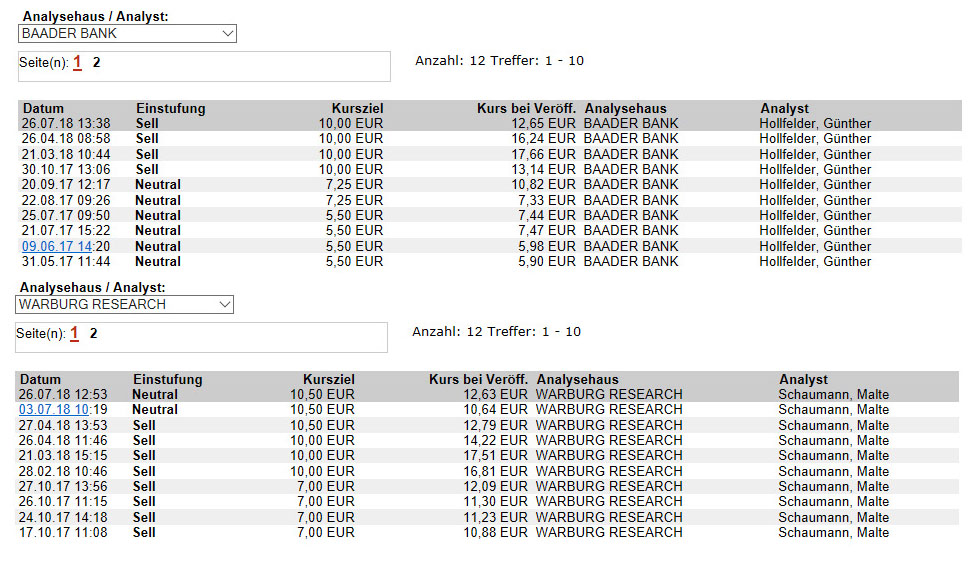The height and width of the screenshot is (580, 970).
Task: Click date 26.07.18 12:53 in Warburg table
Action: coord(62,394)
